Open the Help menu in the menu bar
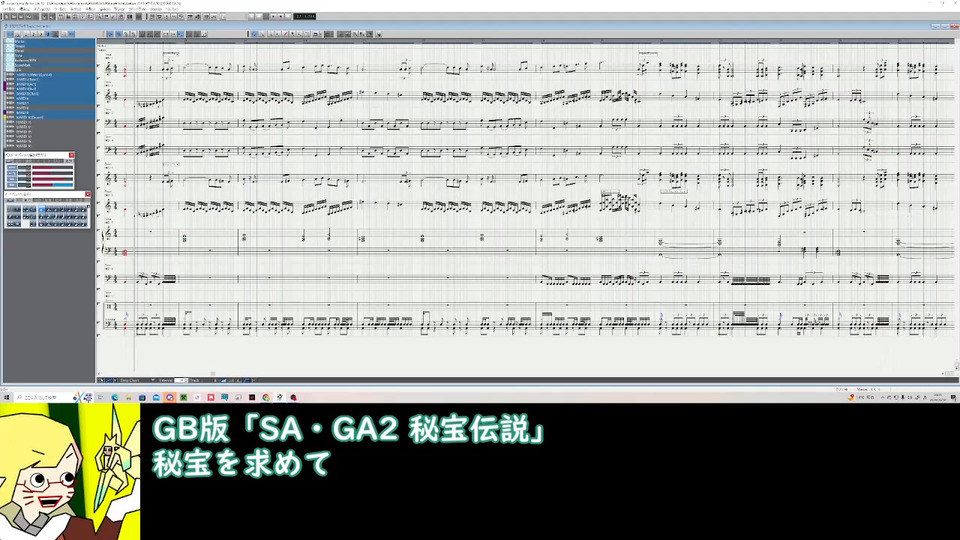Screen dimensions: 960x540 tap(171, 9)
